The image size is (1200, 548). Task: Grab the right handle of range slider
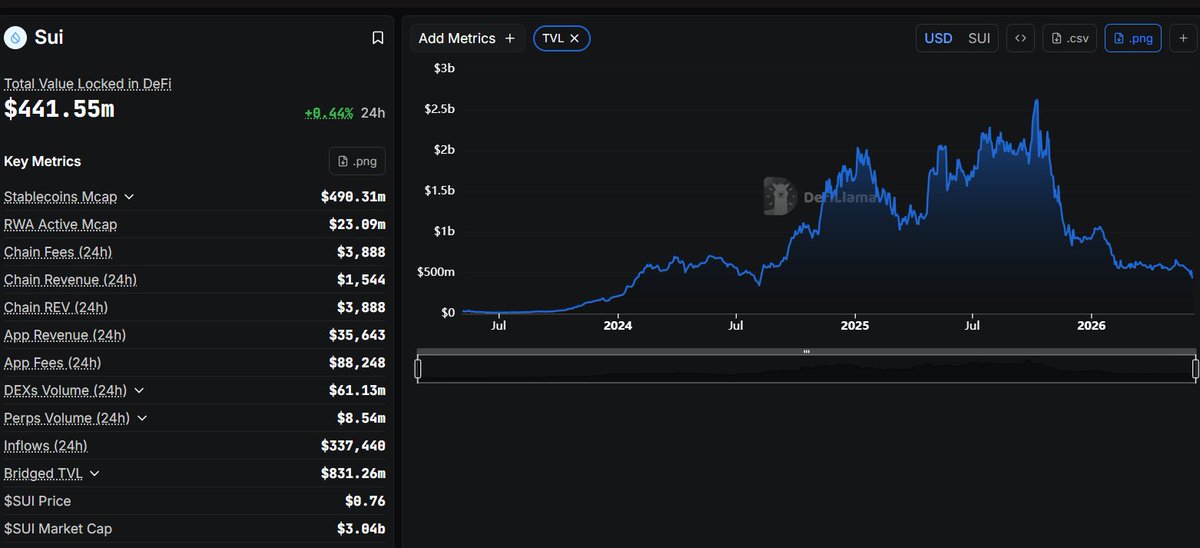point(1195,369)
